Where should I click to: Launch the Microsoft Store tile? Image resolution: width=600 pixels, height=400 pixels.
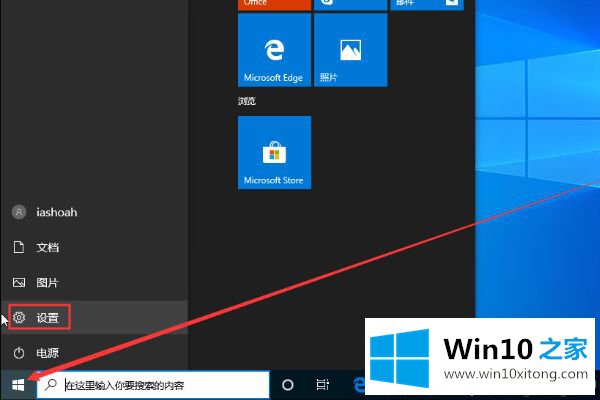pos(274,152)
